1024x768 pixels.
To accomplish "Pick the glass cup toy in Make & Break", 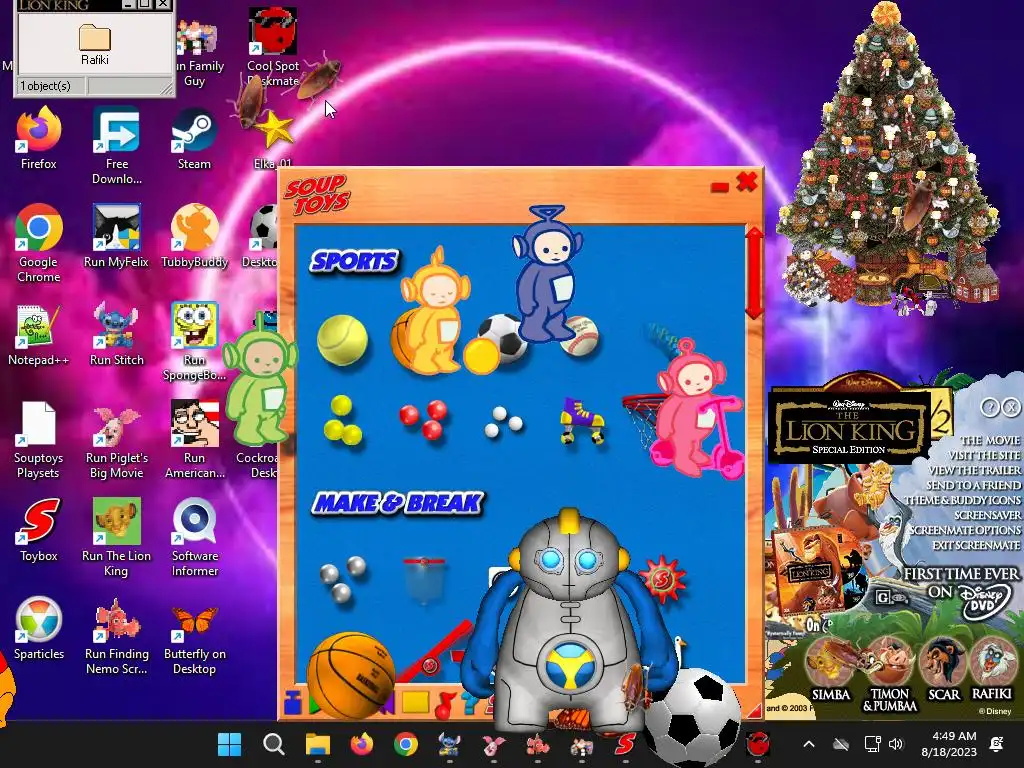I will coord(424,579).
